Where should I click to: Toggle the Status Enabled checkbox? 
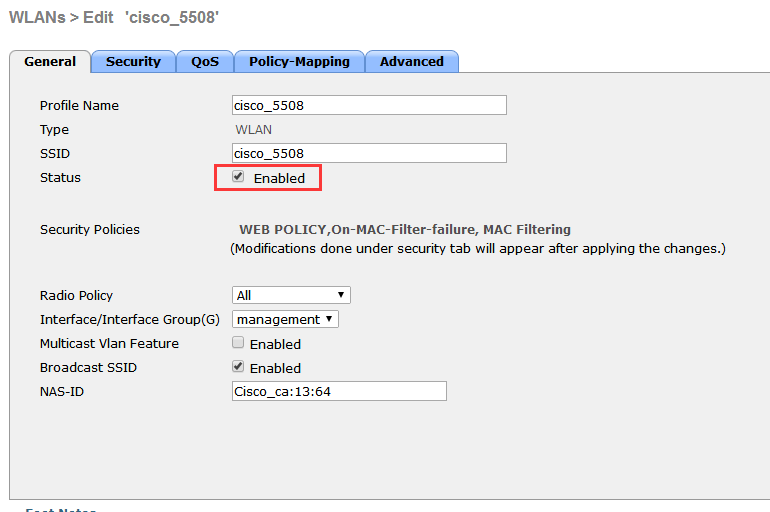click(x=238, y=176)
